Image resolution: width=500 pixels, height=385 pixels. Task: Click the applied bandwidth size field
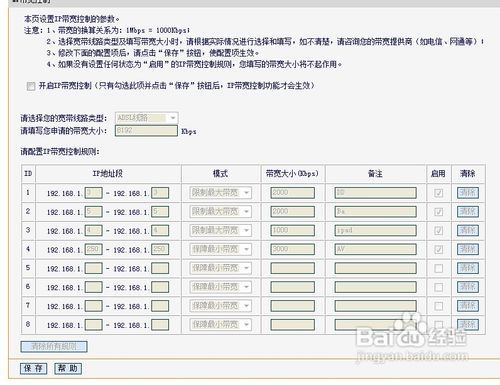pos(146,131)
